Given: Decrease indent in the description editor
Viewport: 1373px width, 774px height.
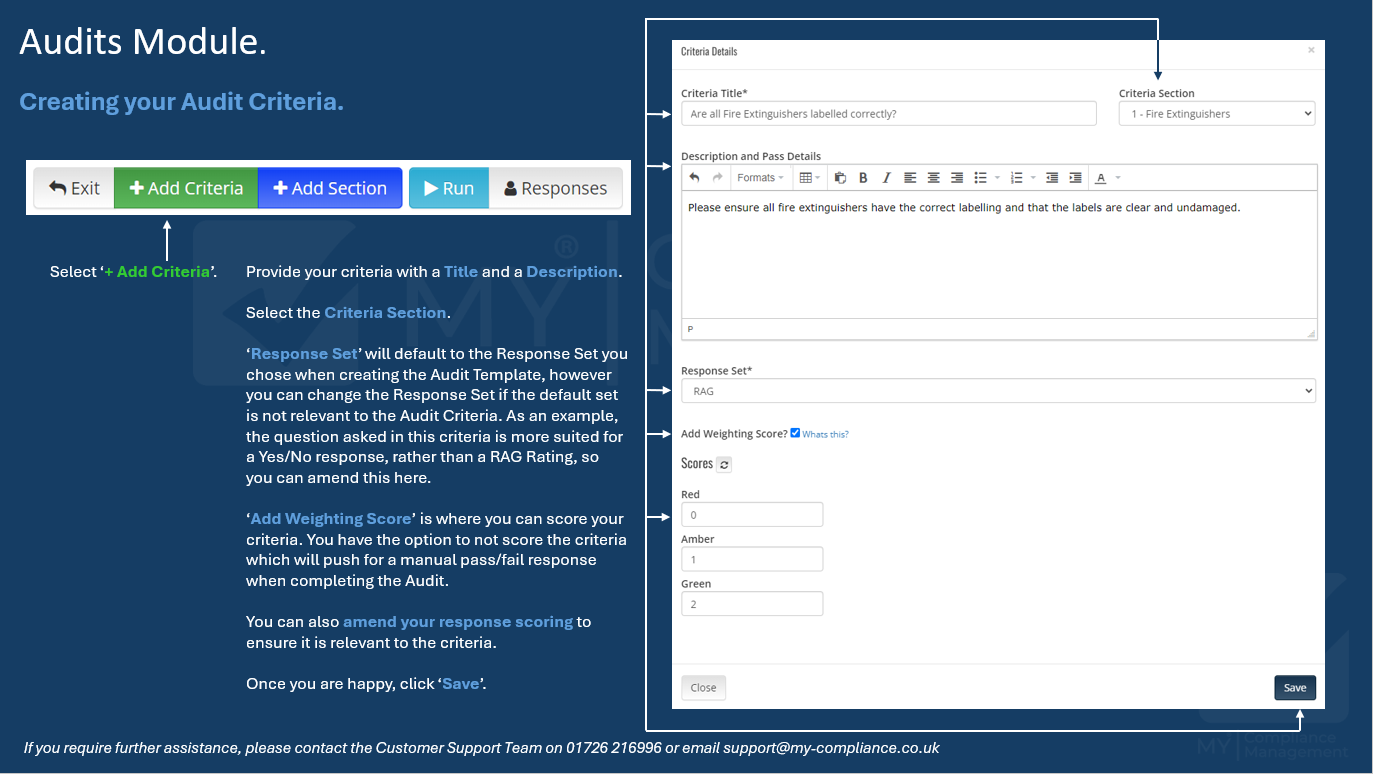Looking at the screenshot, I should click(x=1052, y=178).
